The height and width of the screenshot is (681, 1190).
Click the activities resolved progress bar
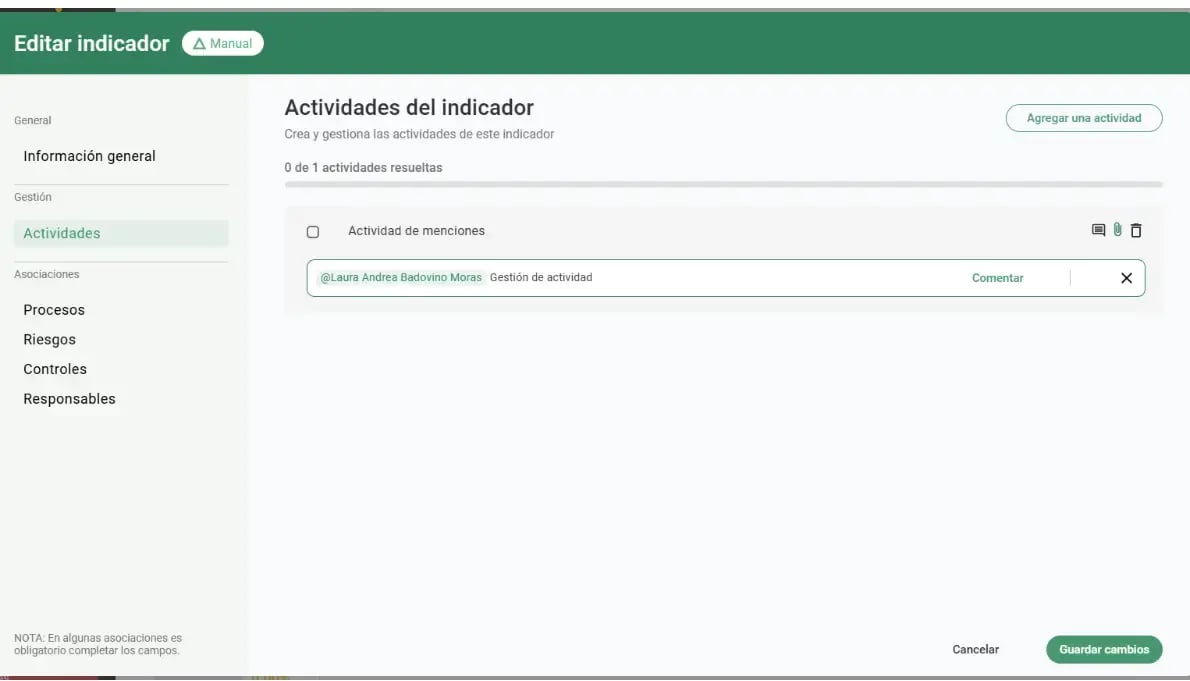coord(723,185)
